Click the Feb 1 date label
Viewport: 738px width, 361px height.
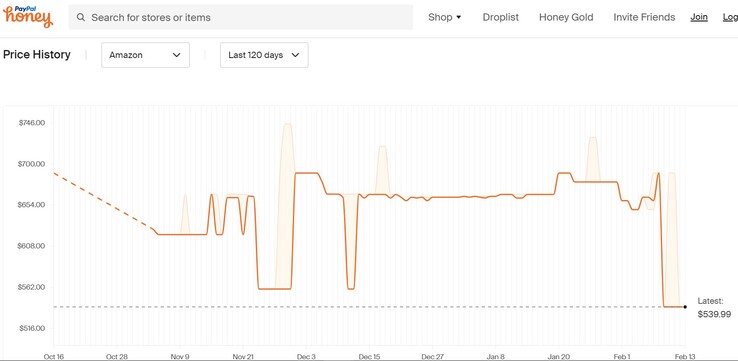(x=622, y=357)
